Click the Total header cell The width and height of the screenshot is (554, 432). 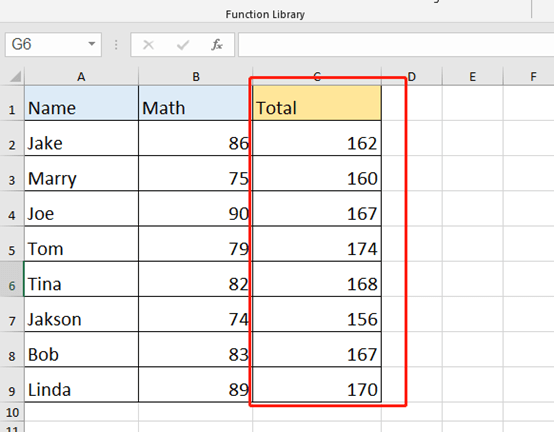point(317,103)
